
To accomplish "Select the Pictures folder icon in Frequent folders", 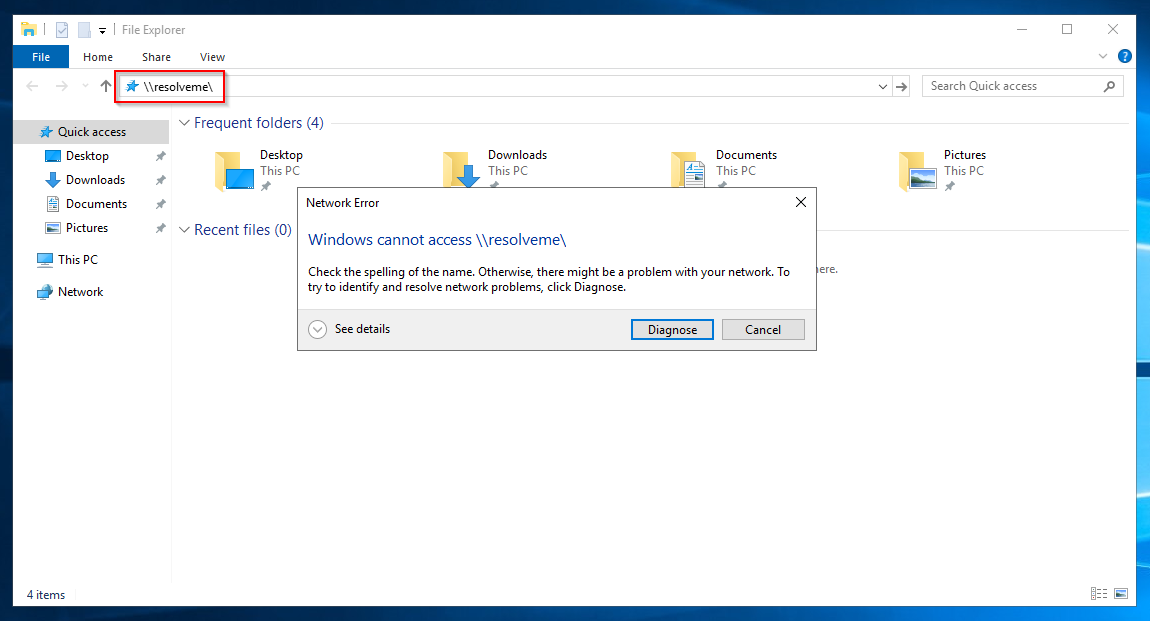I will [x=918, y=171].
